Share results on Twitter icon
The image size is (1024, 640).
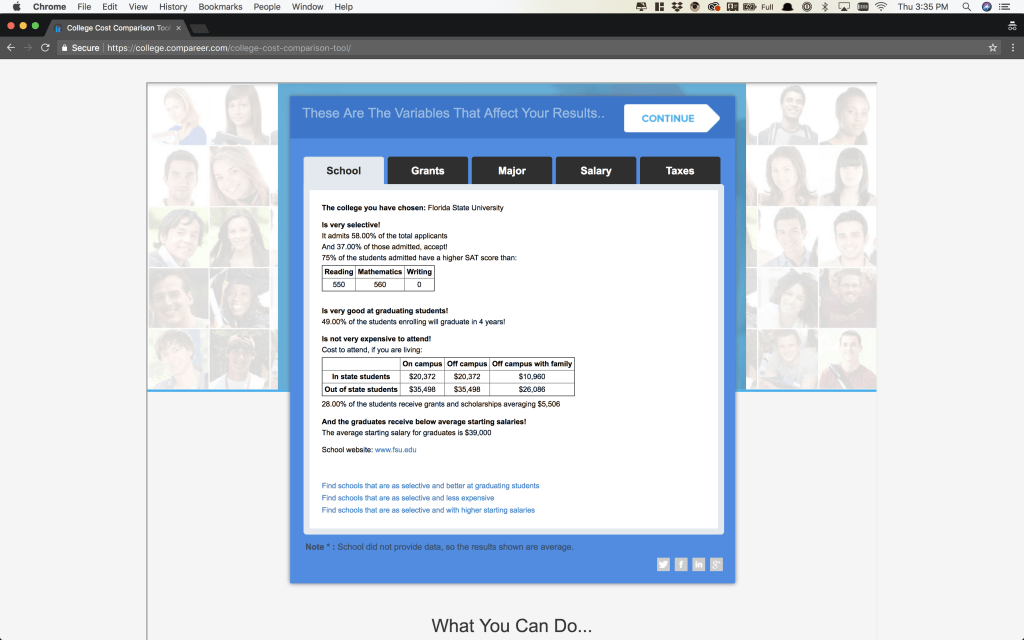(664, 564)
